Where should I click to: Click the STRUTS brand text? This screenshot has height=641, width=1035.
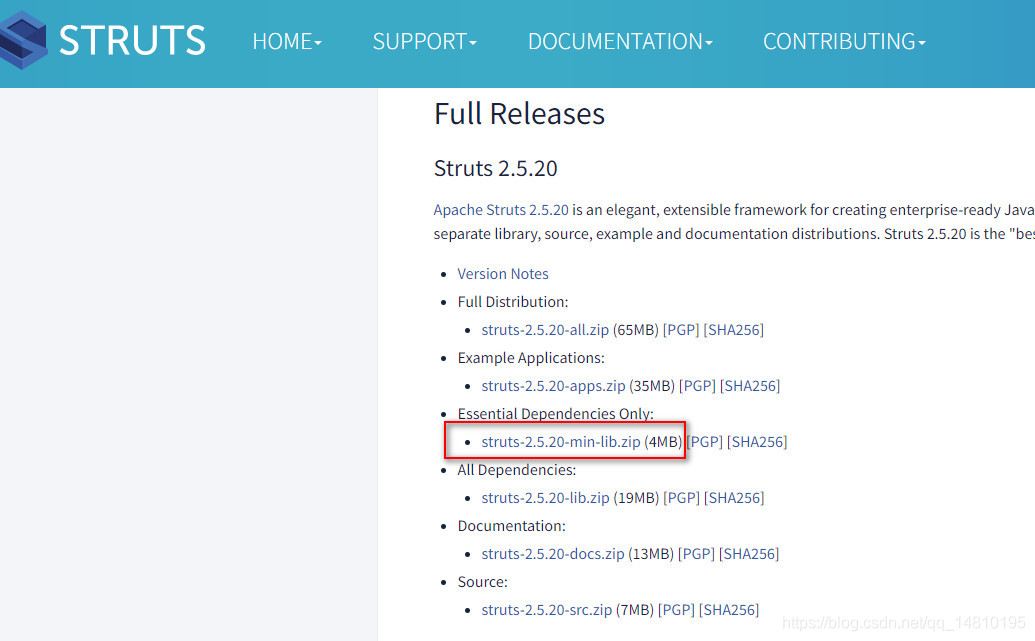coord(132,40)
